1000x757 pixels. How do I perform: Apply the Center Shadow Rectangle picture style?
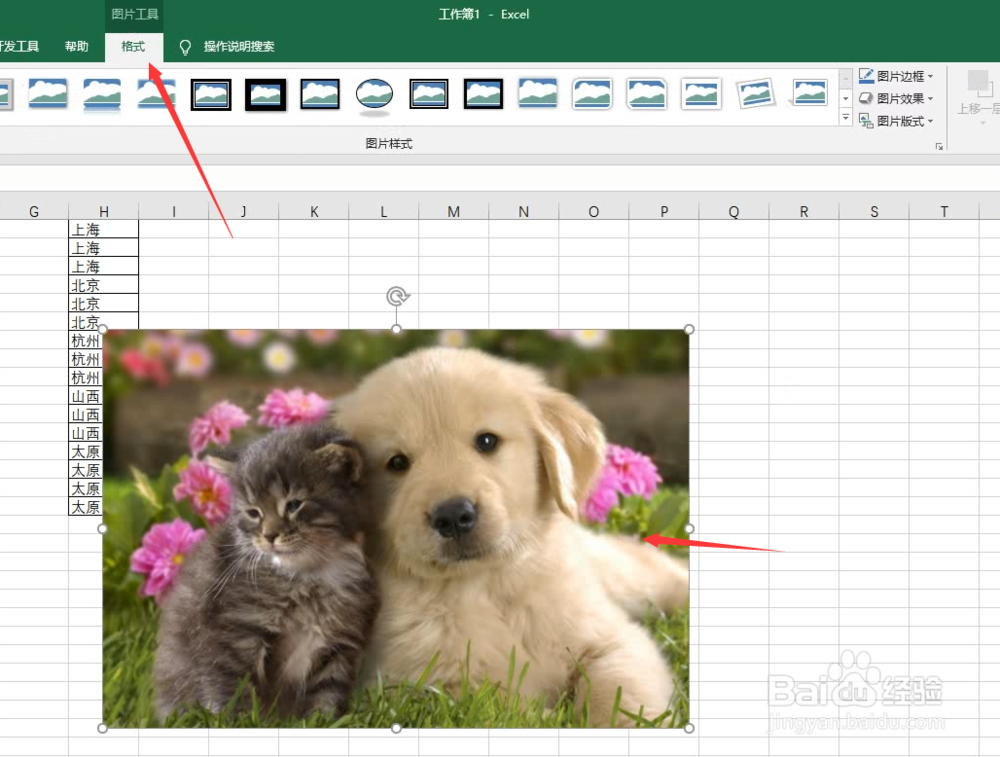(x=538, y=94)
